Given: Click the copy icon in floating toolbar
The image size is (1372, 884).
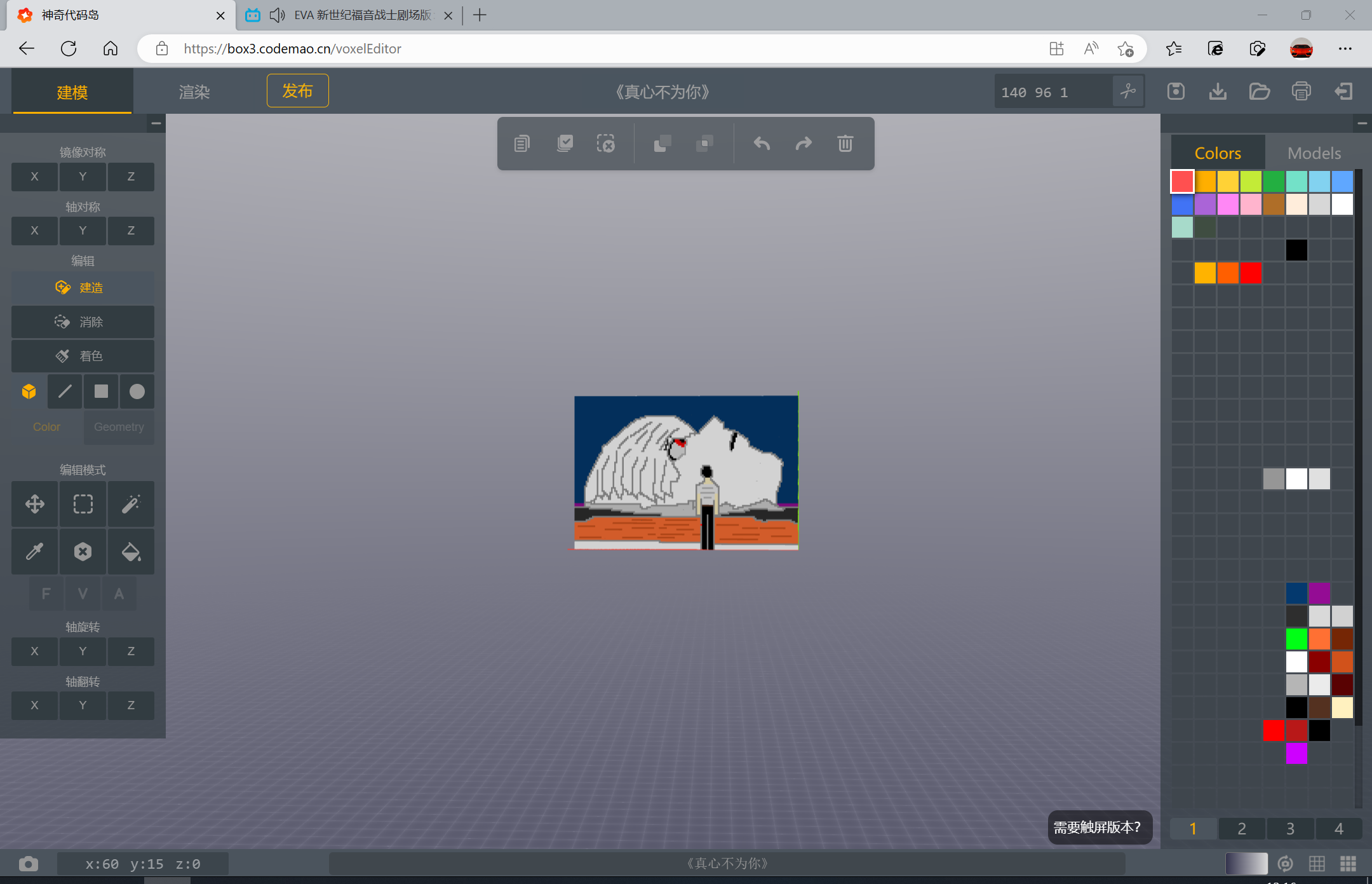Looking at the screenshot, I should 522,144.
